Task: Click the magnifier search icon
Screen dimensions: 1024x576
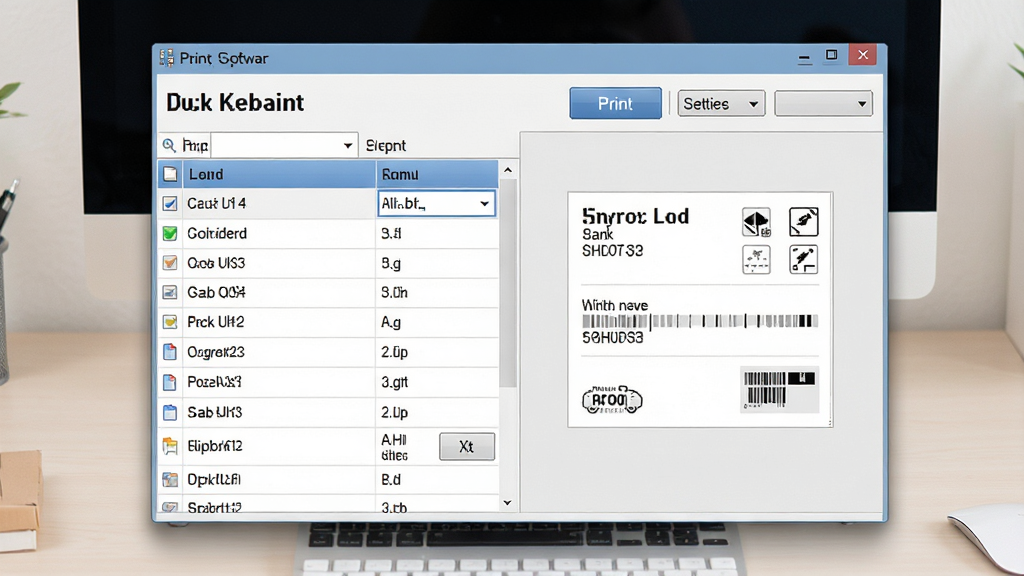Action: click(x=169, y=145)
